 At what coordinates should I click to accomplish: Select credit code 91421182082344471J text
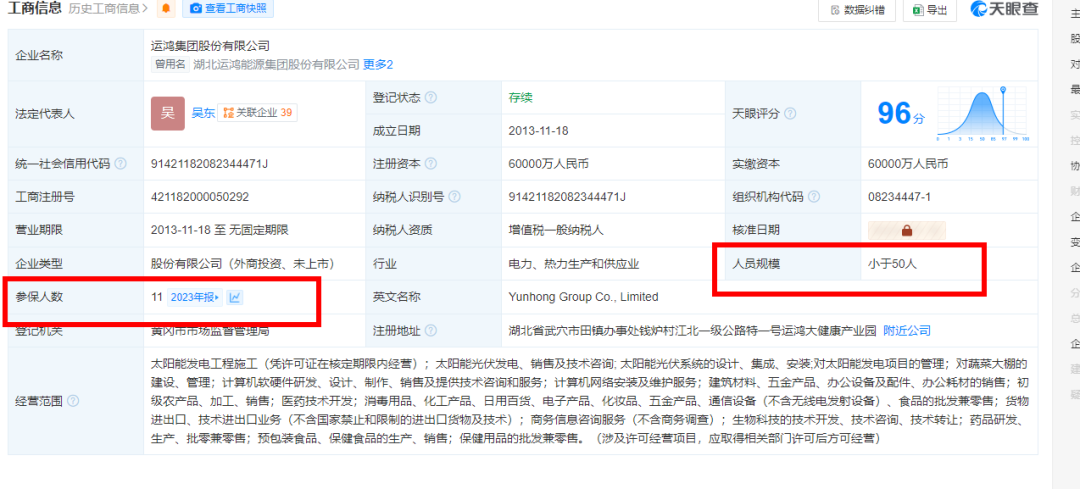pyautogui.click(x=209, y=164)
